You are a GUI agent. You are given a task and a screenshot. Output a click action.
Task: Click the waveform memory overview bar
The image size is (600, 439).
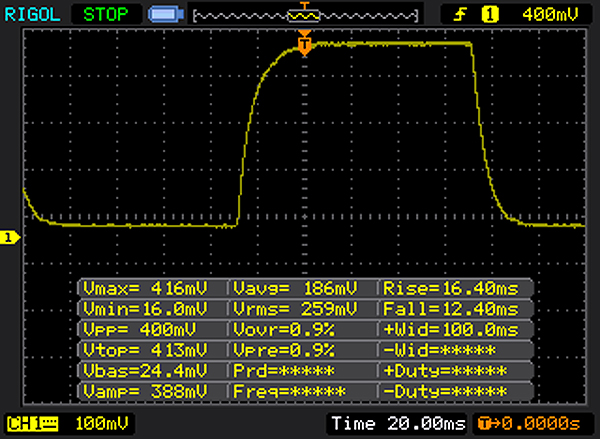pyautogui.click(x=305, y=16)
